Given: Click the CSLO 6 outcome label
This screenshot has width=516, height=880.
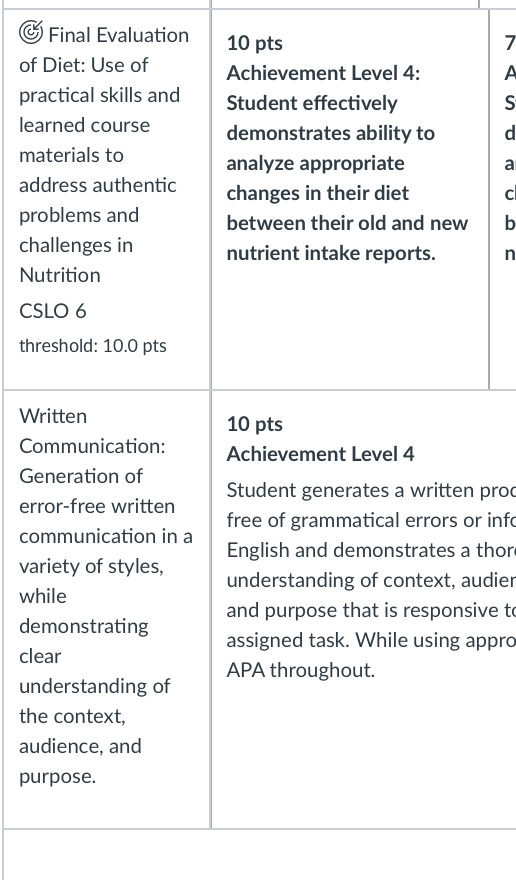Looking at the screenshot, I should pos(53,311).
